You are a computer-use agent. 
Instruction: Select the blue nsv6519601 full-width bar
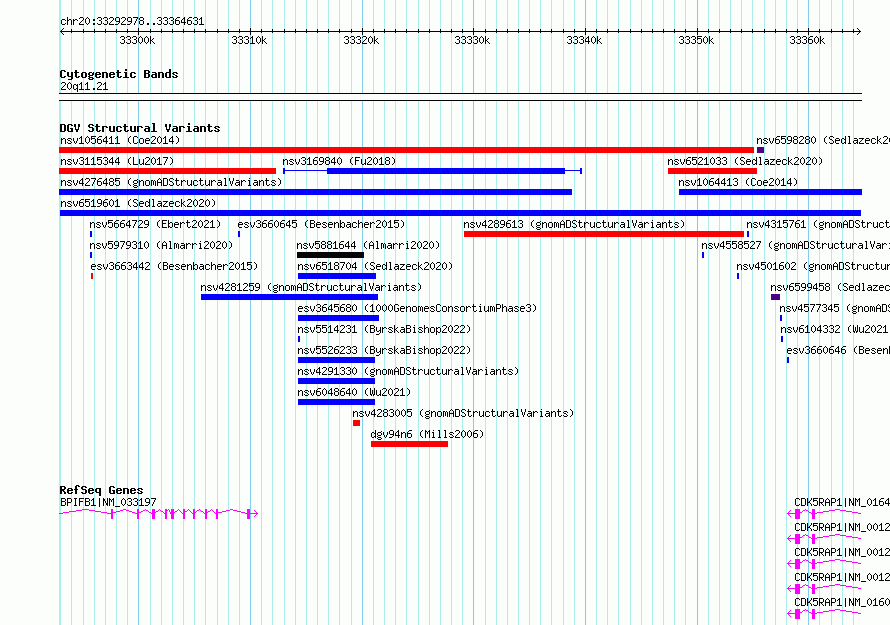click(x=460, y=213)
